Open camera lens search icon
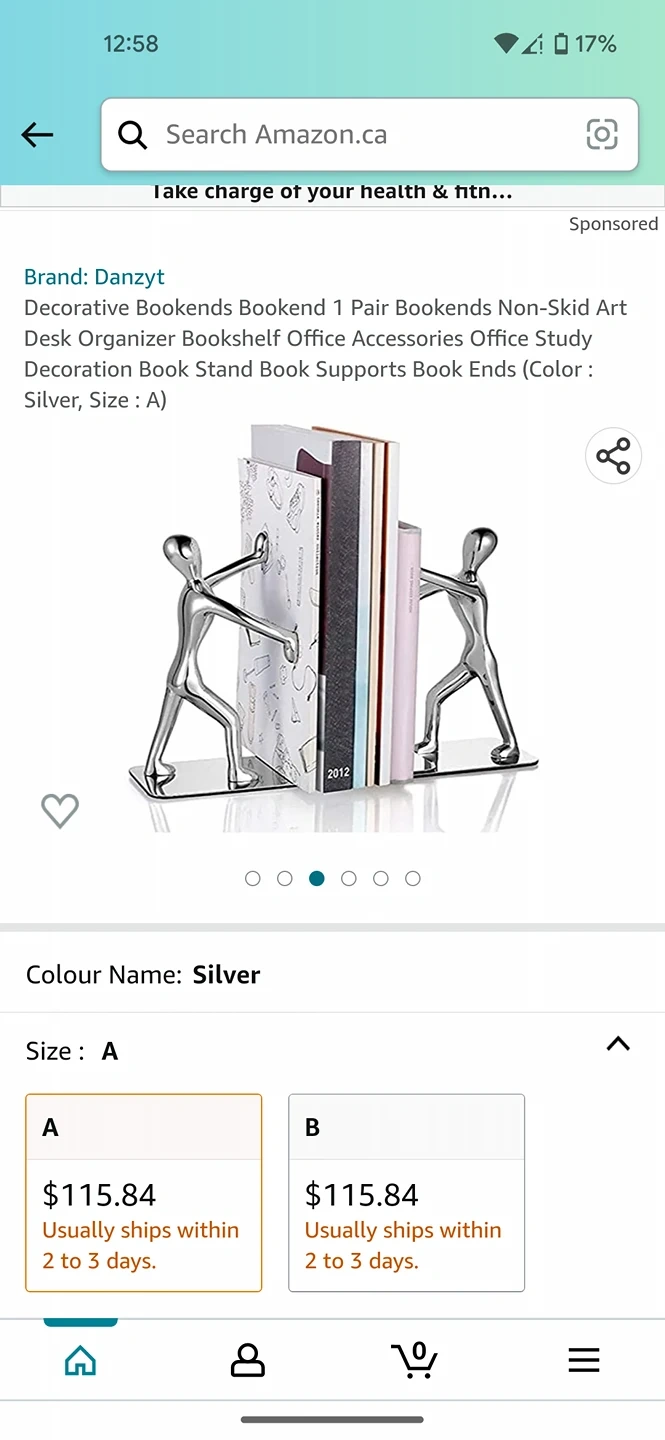665x1440 pixels. [x=601, y=135]
